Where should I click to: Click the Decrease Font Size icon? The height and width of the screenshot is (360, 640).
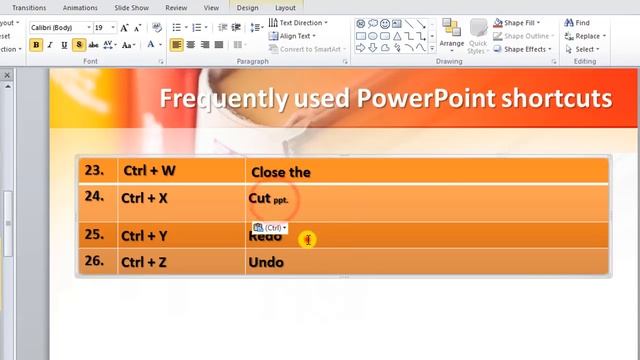click(x=138, y=28)
